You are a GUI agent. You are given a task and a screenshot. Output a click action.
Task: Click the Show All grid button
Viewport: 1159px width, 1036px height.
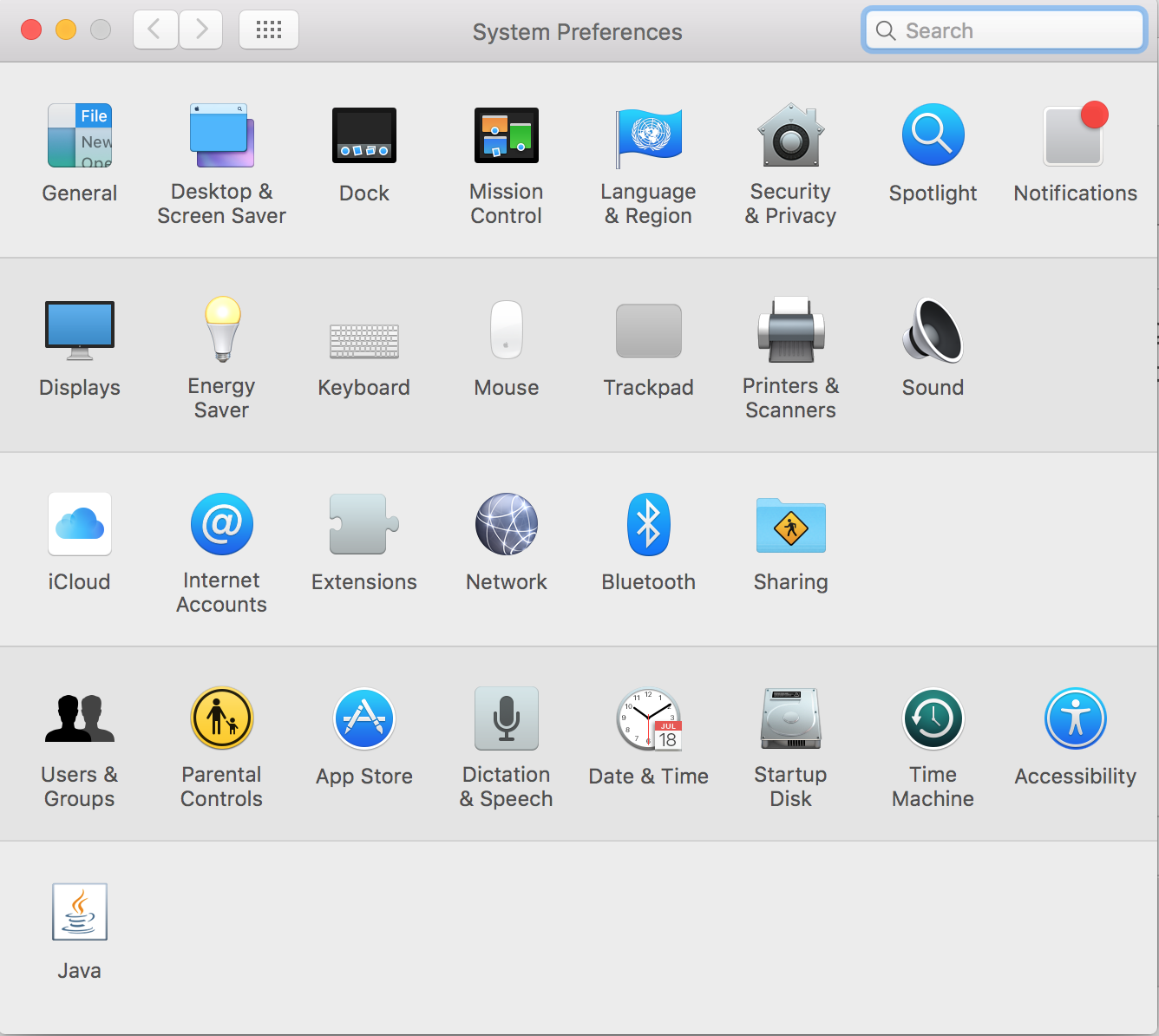pos(269,30)
